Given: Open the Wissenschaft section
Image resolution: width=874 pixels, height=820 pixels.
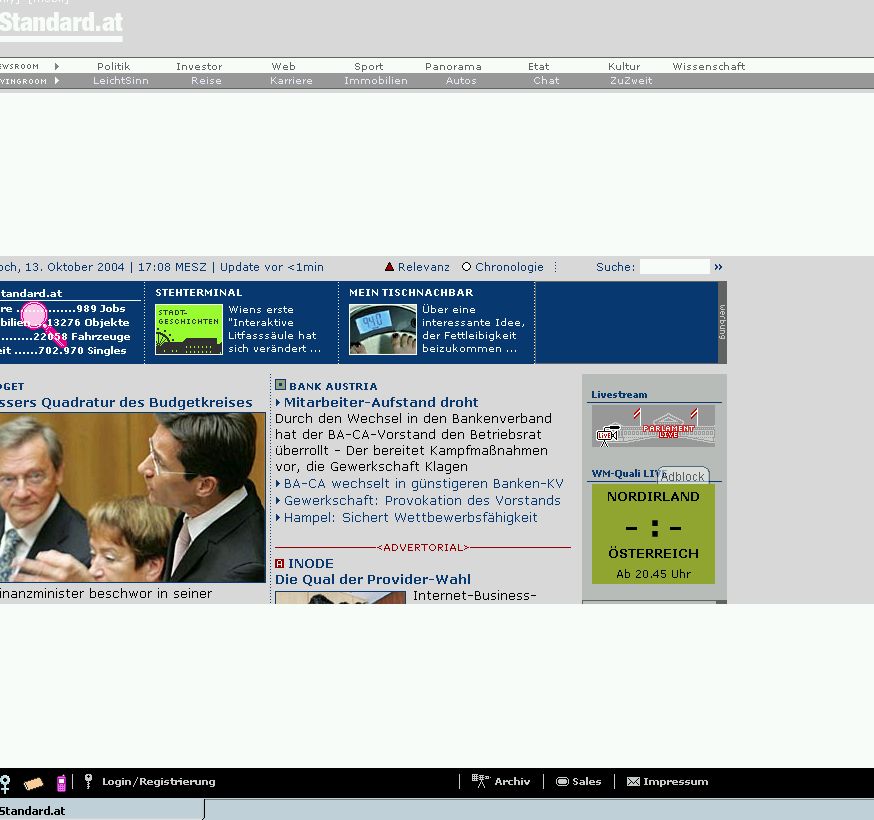Looking at the screenshot, I should point(708,66).
